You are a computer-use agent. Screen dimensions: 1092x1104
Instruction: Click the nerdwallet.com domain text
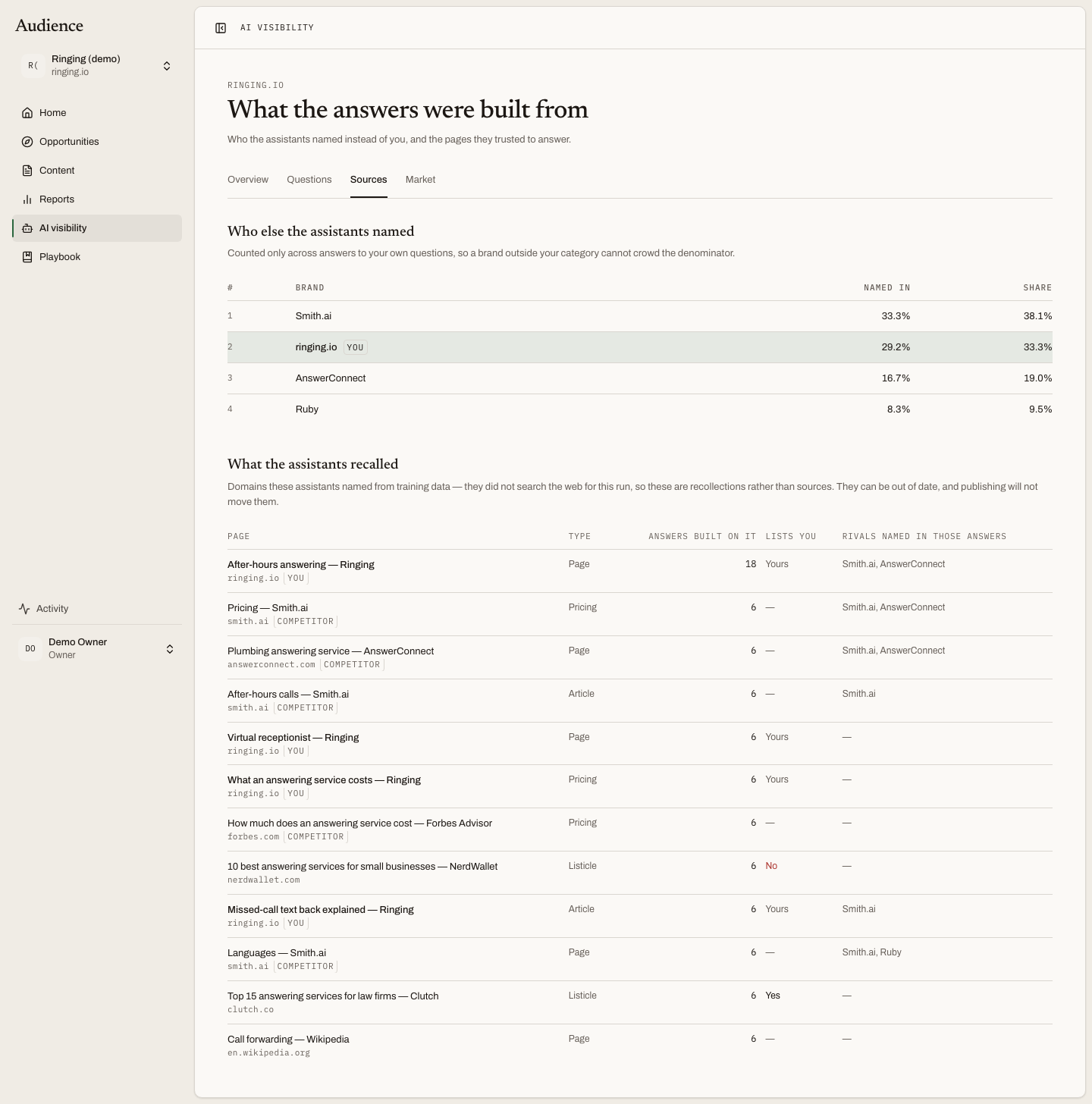click(263, 880)
